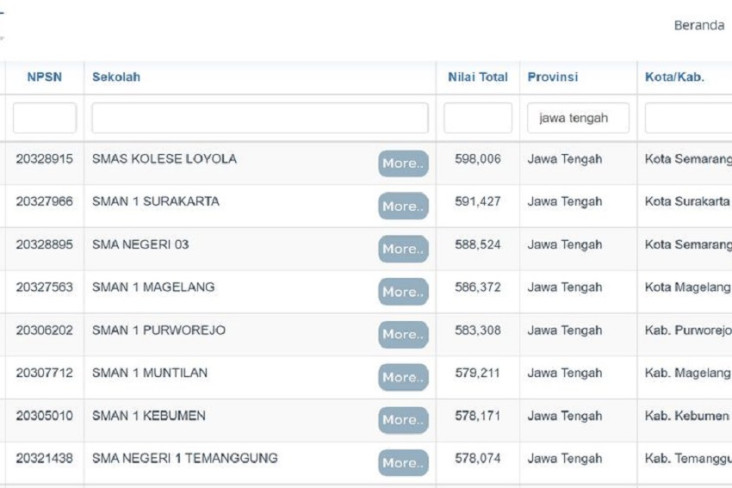Click Kota Semarang in SMAS KOLESE LOYOLA row
Viewport: 732px width, 488px height.
click(x=688, y=159)
